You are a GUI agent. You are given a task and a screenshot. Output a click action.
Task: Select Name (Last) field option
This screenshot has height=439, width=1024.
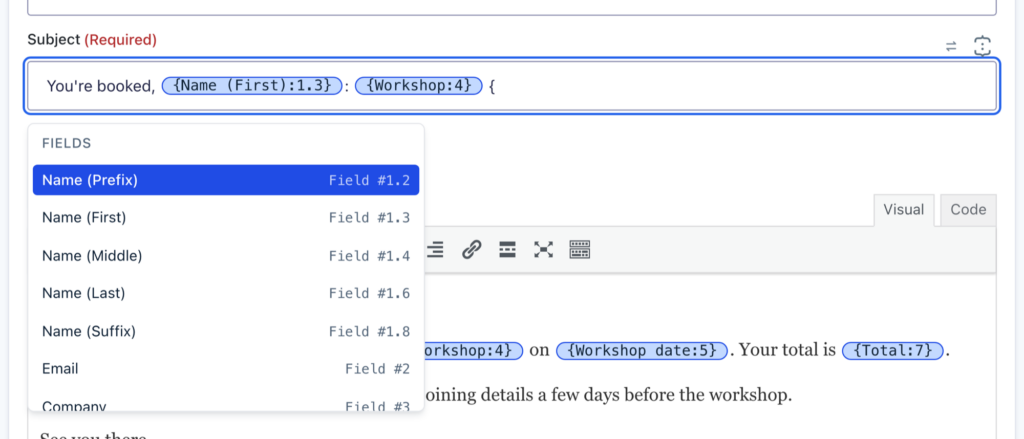point(226,293)
